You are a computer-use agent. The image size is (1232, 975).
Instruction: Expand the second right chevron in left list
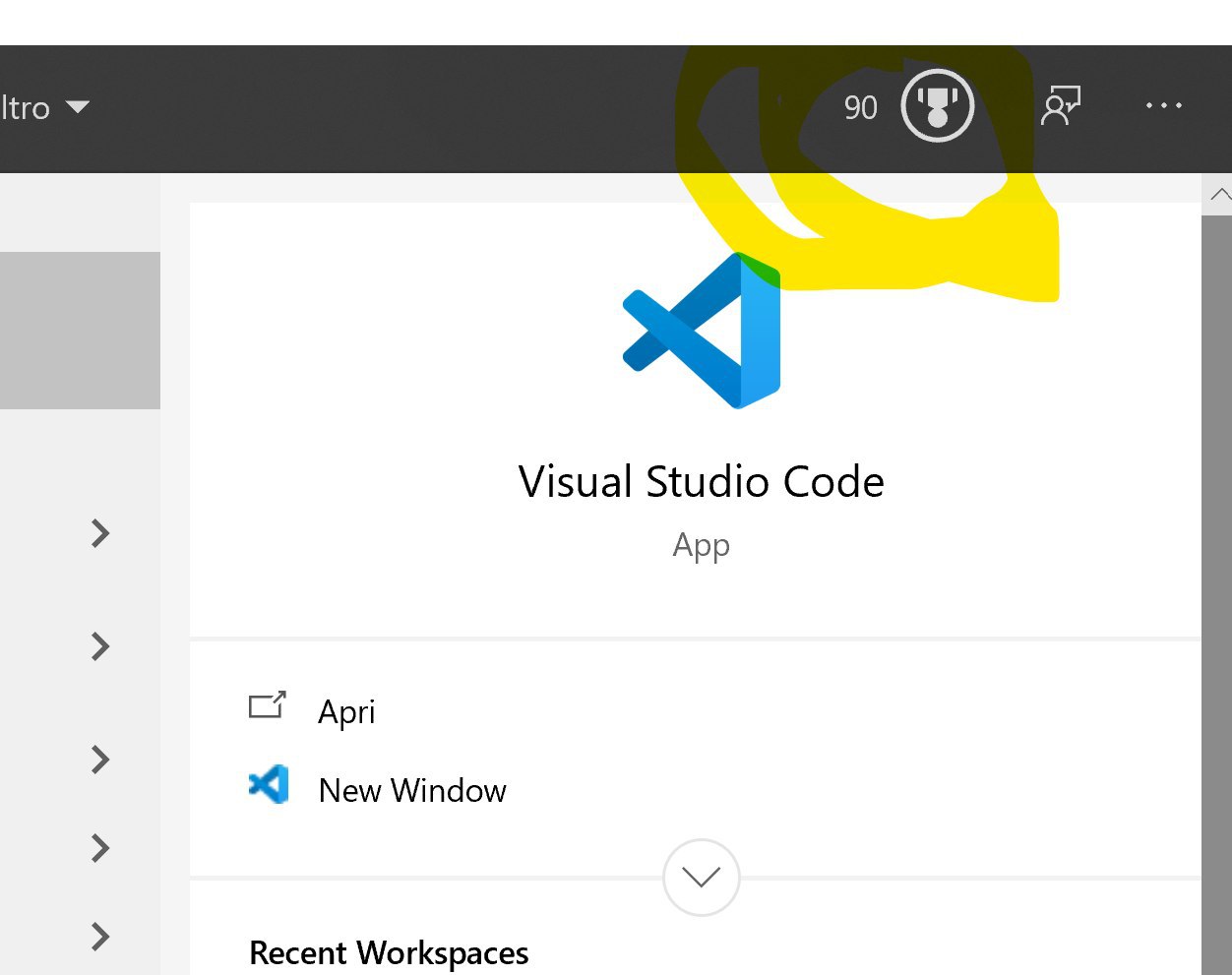[99, 646]
